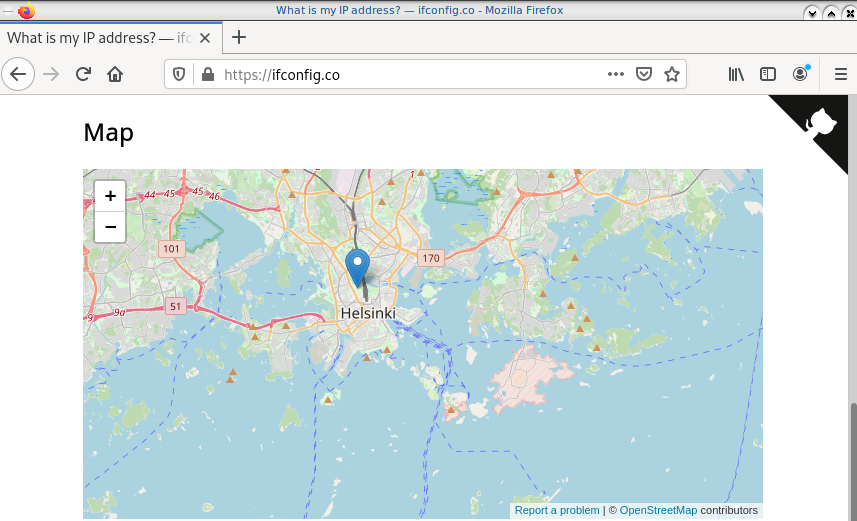Save page to Pocket
The height and width of the screenshot is (521, 857).
point(644,74)
